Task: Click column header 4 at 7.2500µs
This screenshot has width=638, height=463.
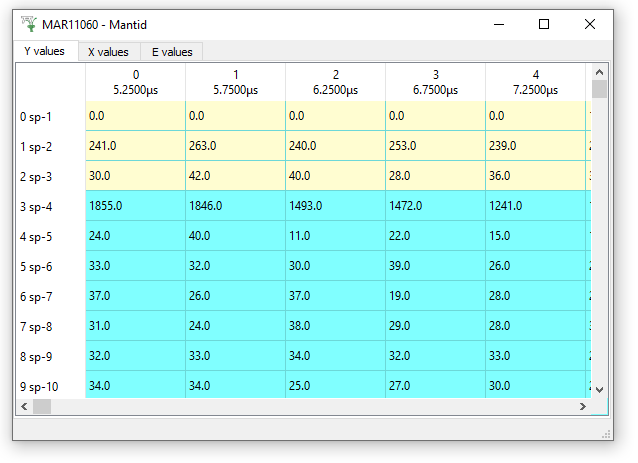Action: click(535, 82)
